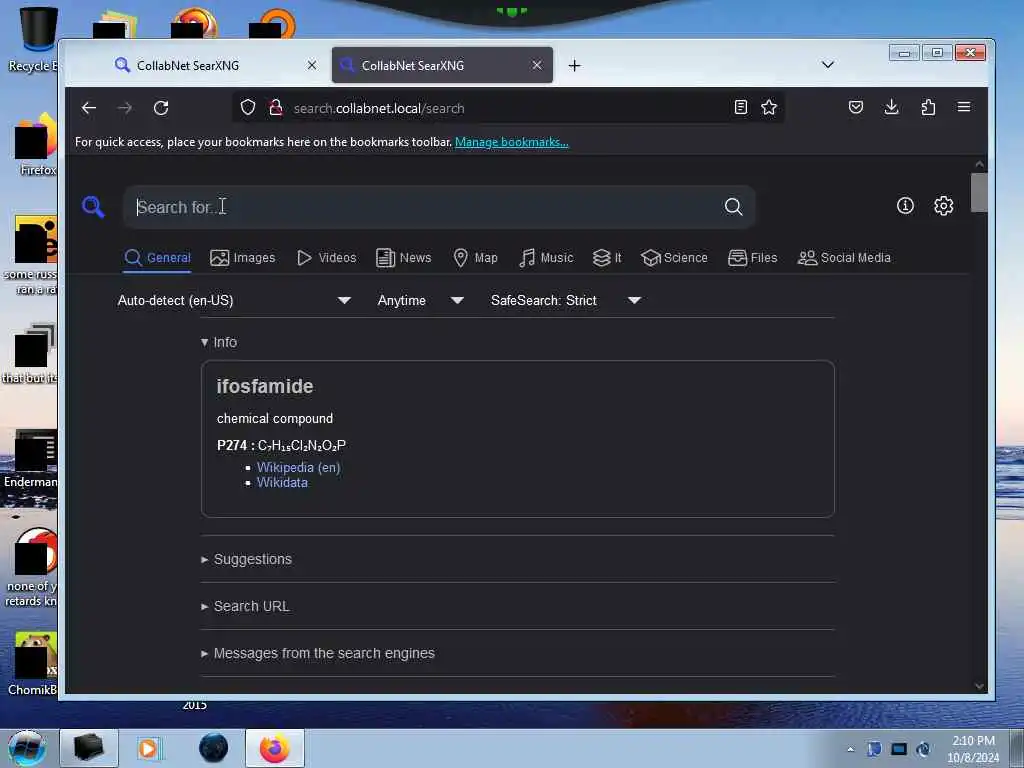Open the Downloads arrow icon

point(891,107)
